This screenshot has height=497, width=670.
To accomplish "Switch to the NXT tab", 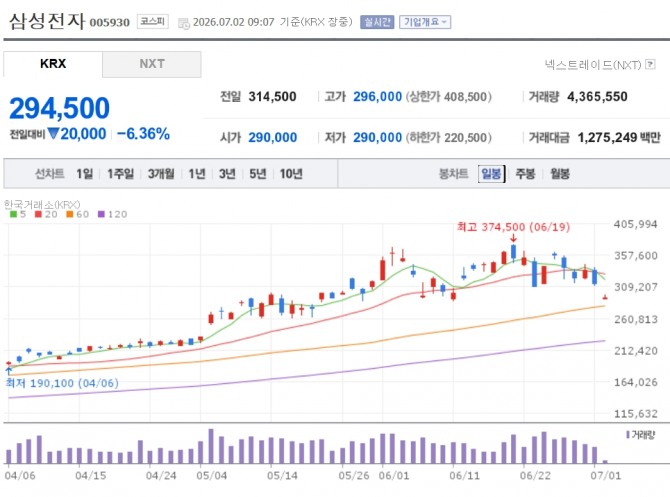I will coord(152,64).
